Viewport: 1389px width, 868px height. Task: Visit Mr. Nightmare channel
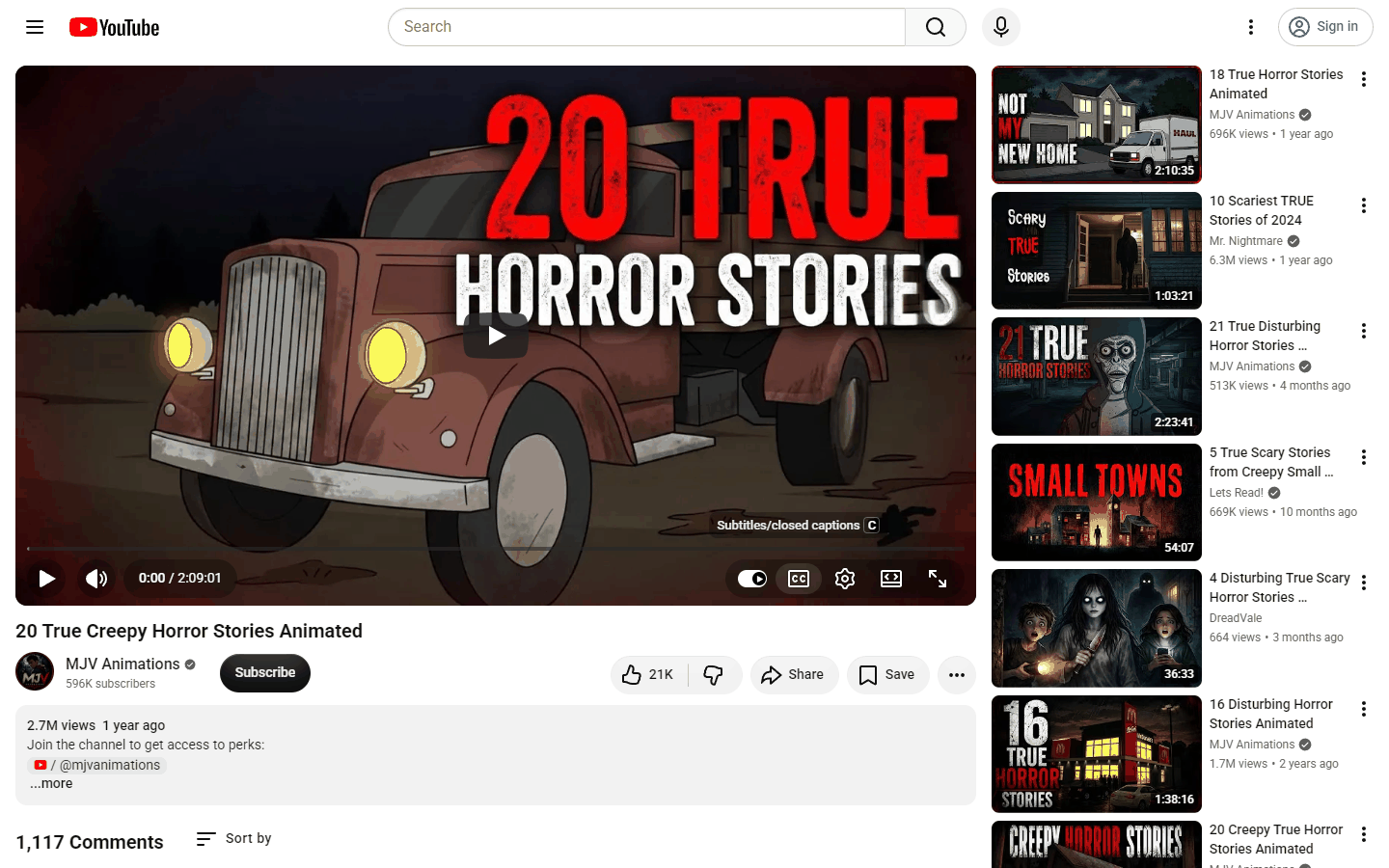click(x=1246, y=241)
